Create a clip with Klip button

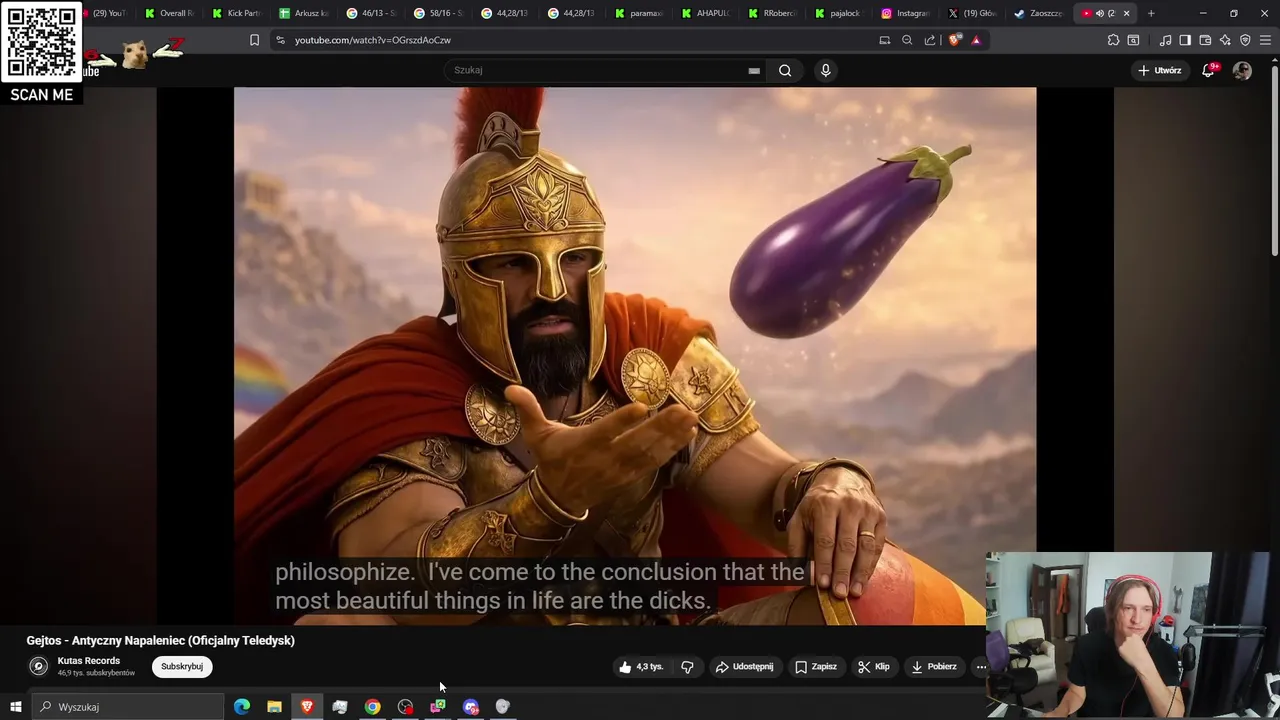[x=873, y=667]
